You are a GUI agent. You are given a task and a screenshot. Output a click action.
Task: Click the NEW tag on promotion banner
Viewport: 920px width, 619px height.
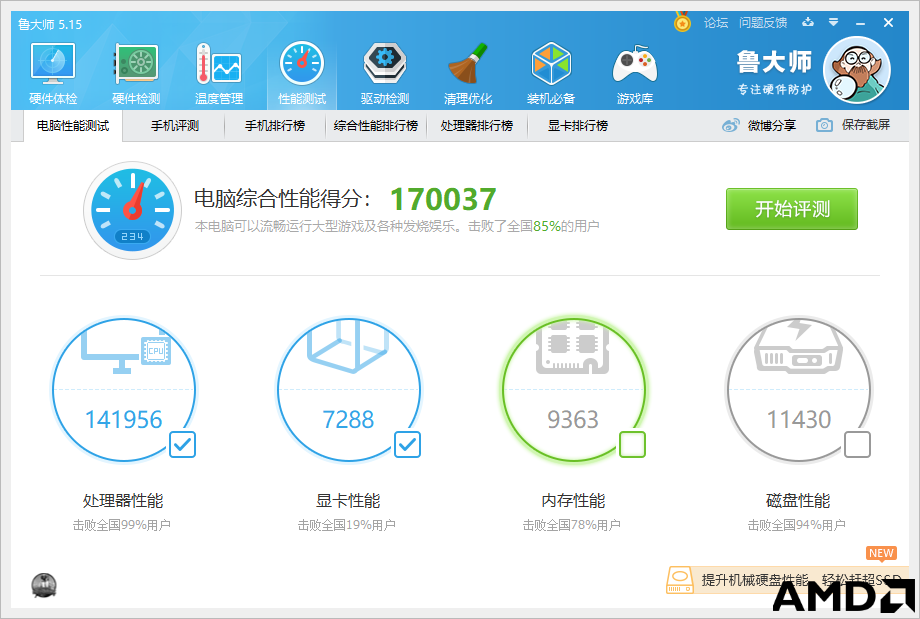click(881, 553)
